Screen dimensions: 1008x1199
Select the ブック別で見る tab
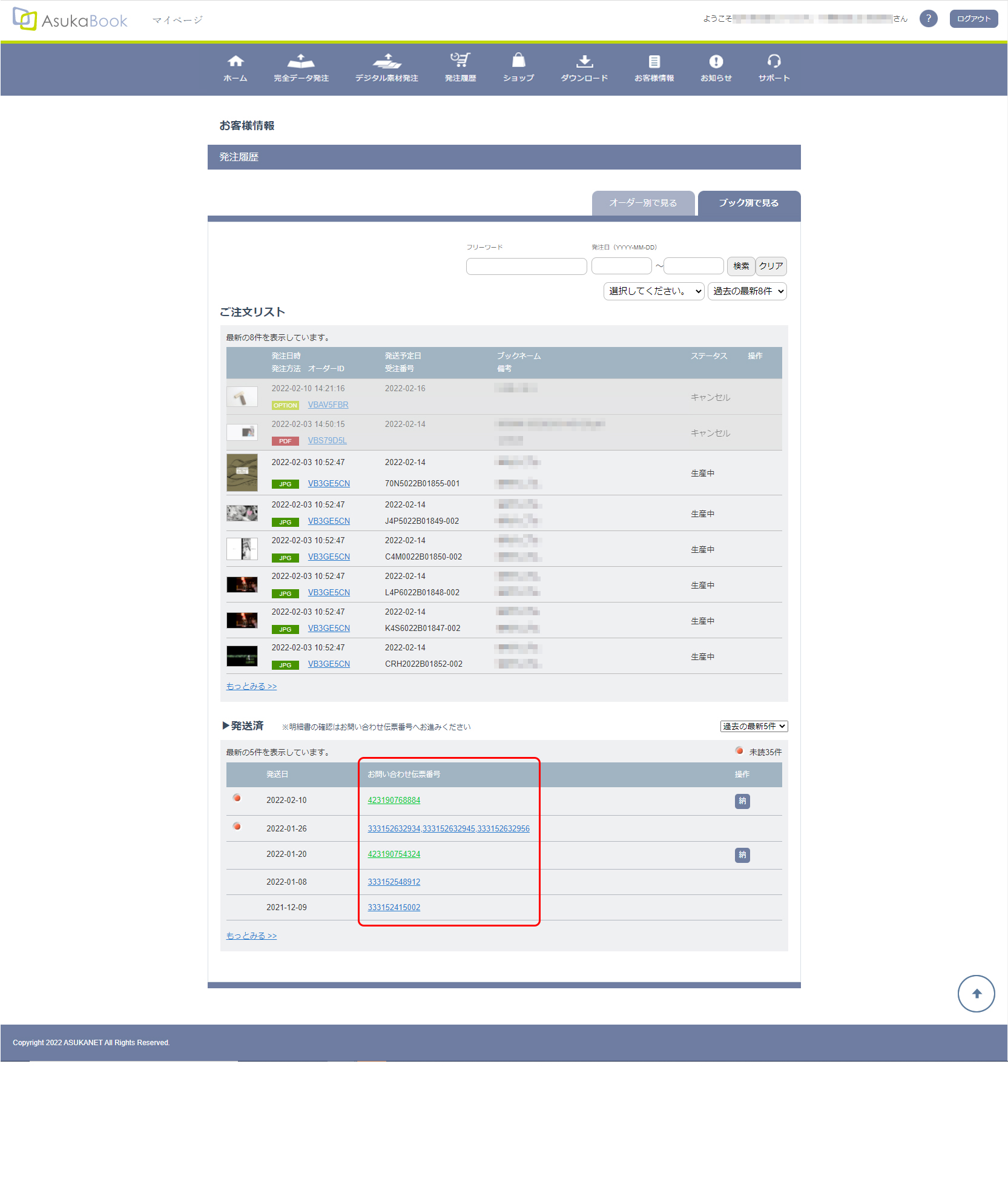pyautogui.click(x=749, y=203)
